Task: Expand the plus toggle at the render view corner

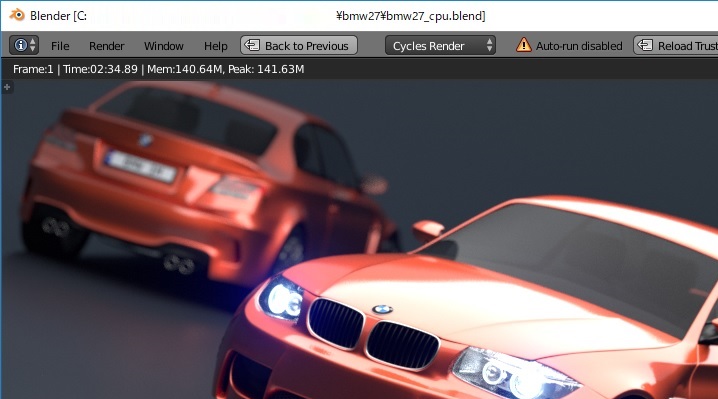Action: coord(7,87)
